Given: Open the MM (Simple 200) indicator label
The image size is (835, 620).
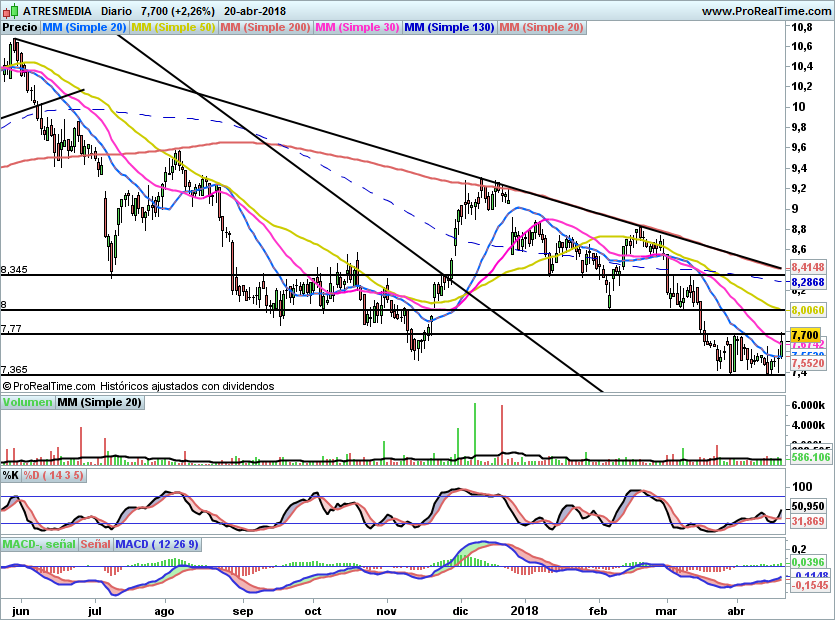Looking at the screenshot, I should (x=265, y=28).
